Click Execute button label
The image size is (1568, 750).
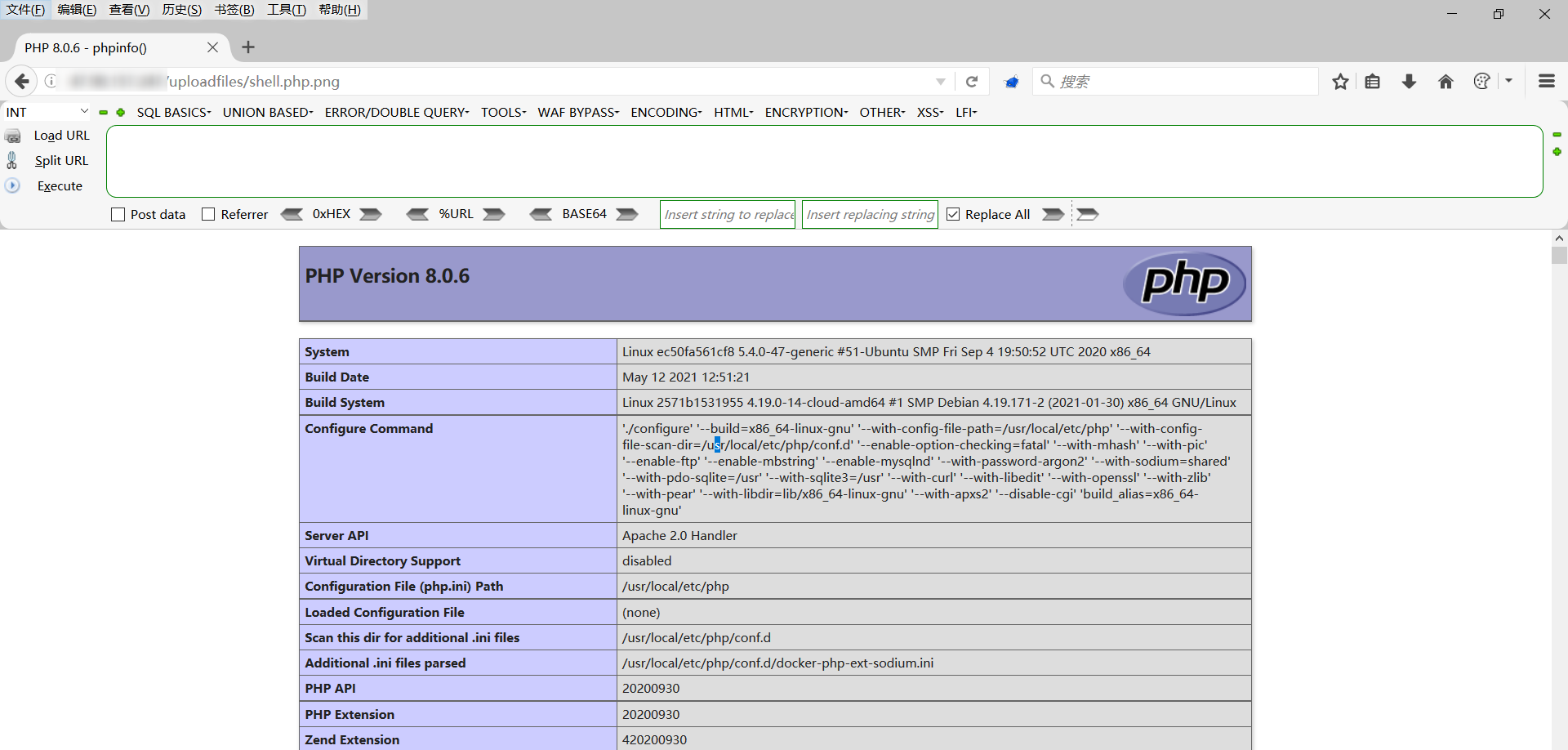60,186
